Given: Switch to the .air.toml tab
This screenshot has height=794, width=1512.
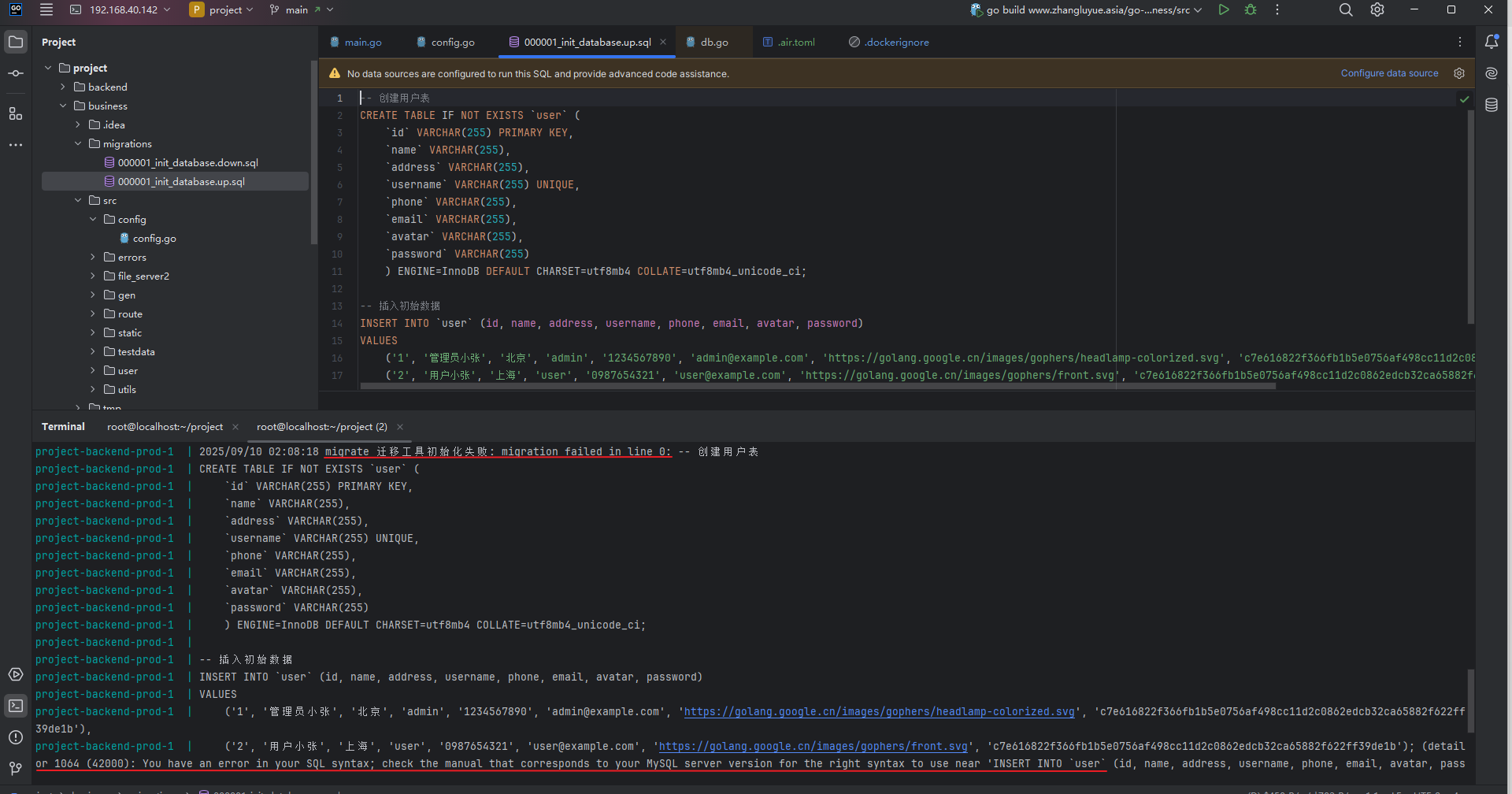Looking at the screenshot, I should 789,42.
